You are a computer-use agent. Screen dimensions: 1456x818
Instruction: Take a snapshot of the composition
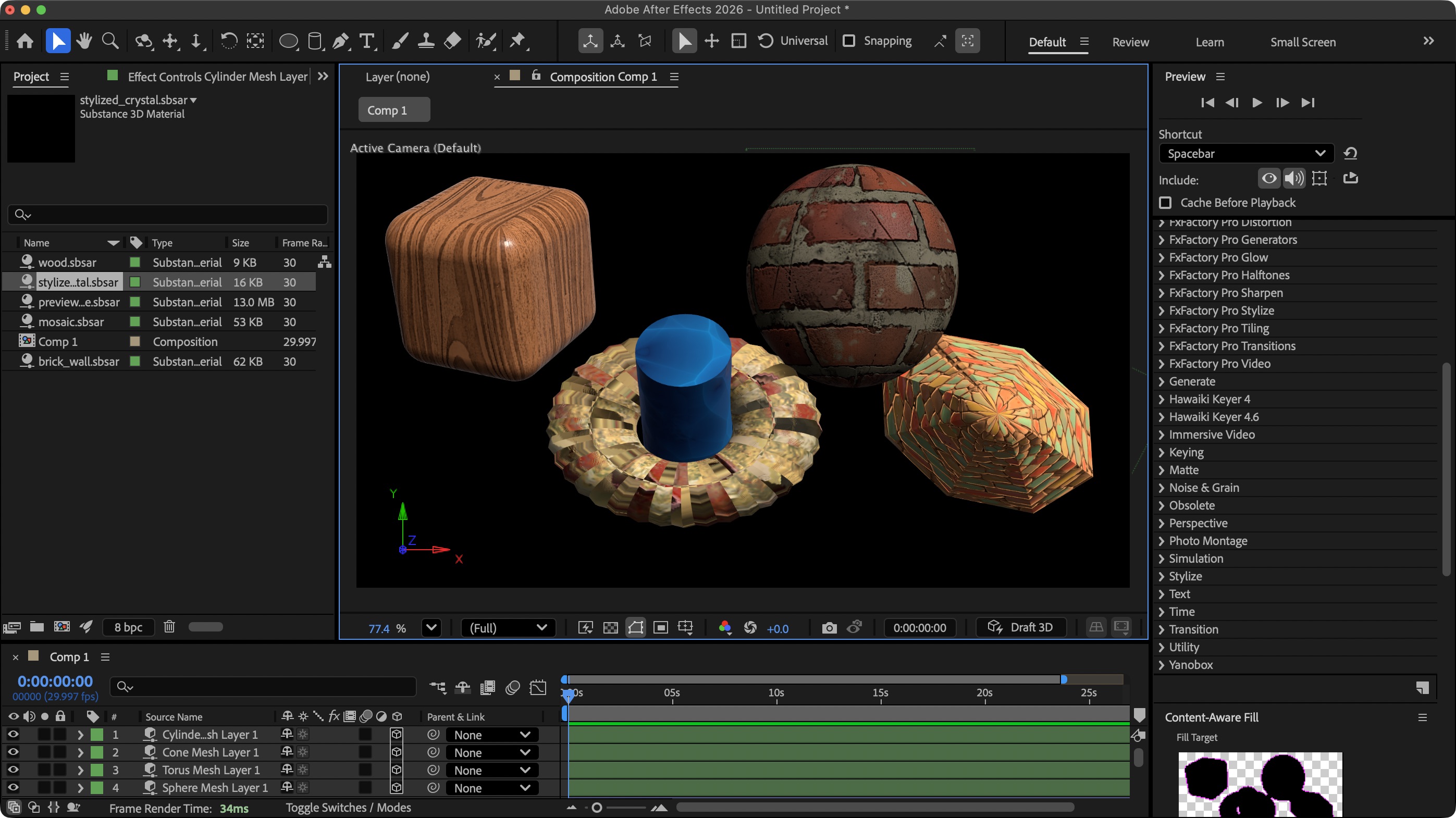pos(829,627)
